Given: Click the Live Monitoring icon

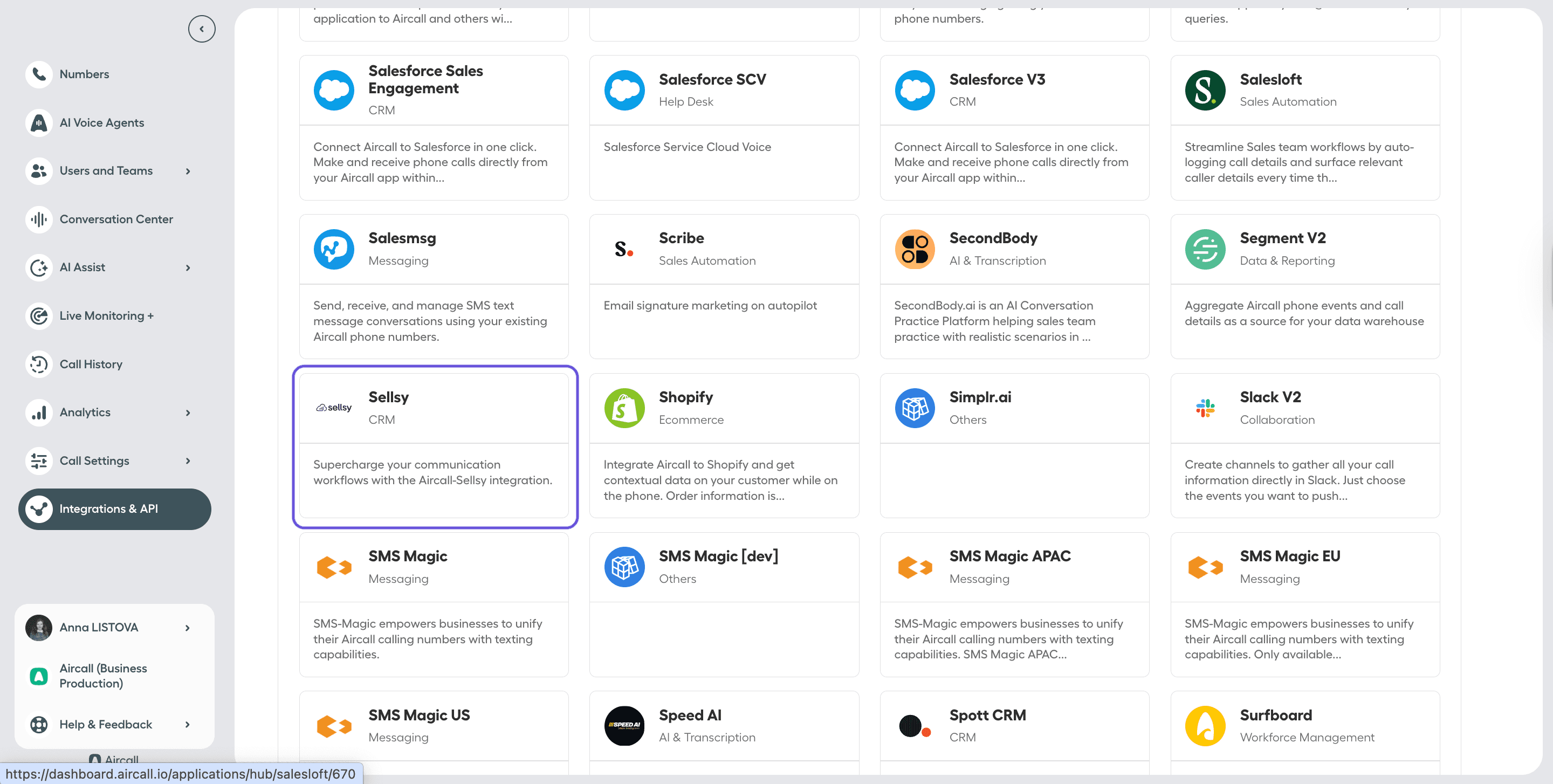Looking at the screenshot, I should pos(39,315).
